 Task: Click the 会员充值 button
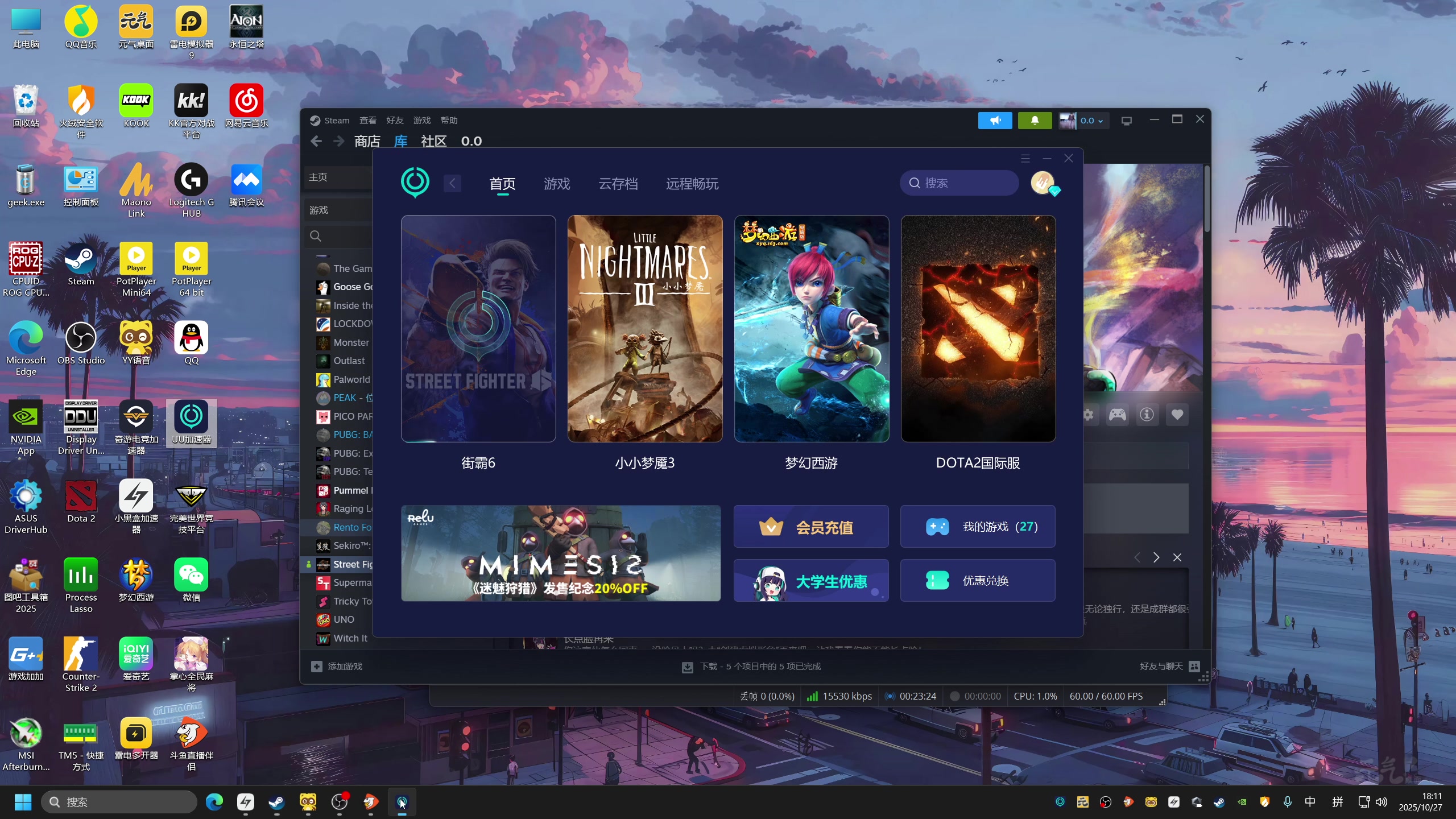(x=810, y=527)
